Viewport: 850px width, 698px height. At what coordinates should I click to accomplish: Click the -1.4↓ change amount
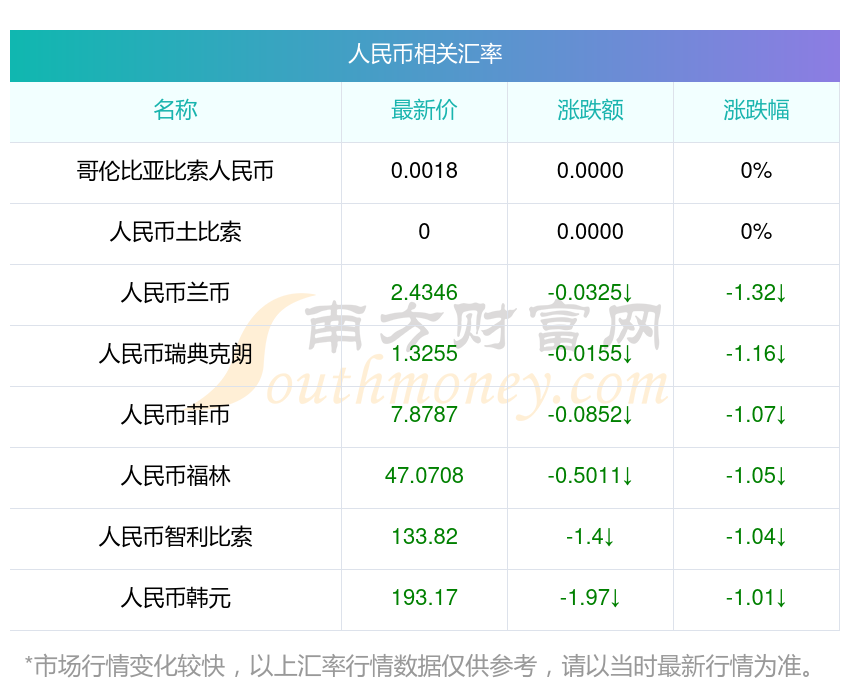coord(590,537)
